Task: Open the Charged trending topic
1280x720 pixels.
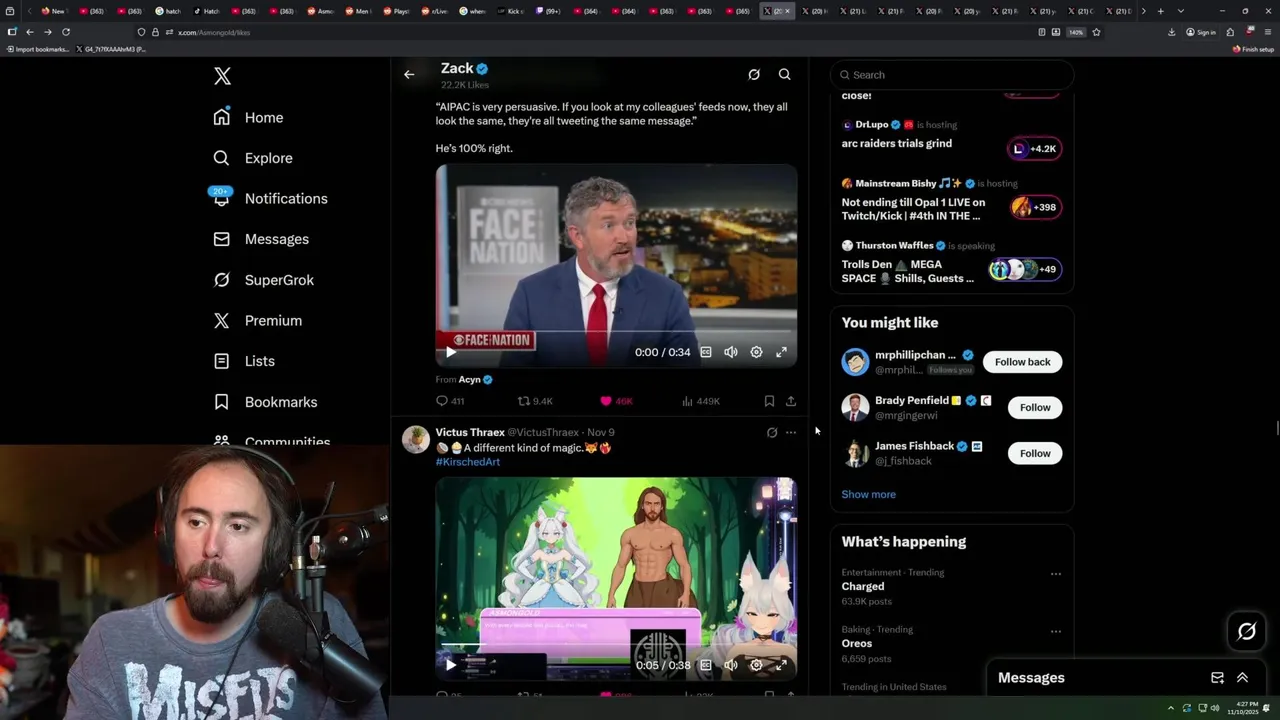Action: click(x=863, y=587)
